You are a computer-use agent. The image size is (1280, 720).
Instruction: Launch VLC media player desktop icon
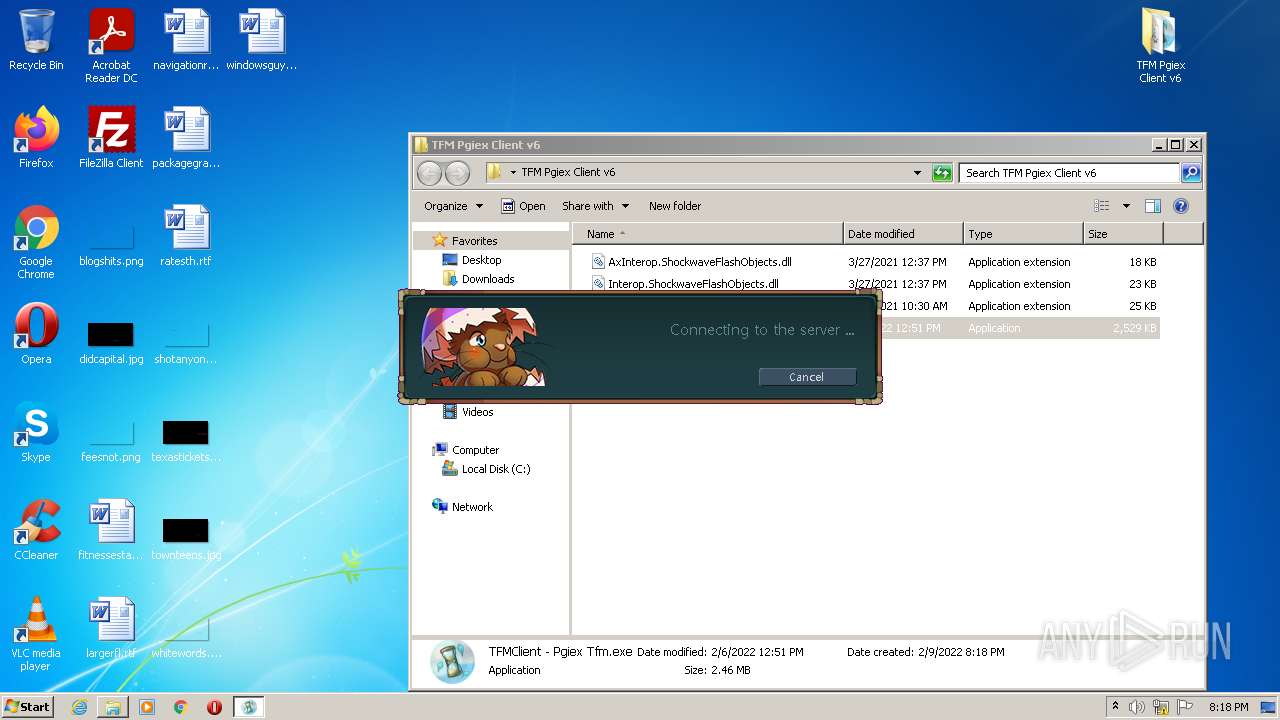(36, 634)
